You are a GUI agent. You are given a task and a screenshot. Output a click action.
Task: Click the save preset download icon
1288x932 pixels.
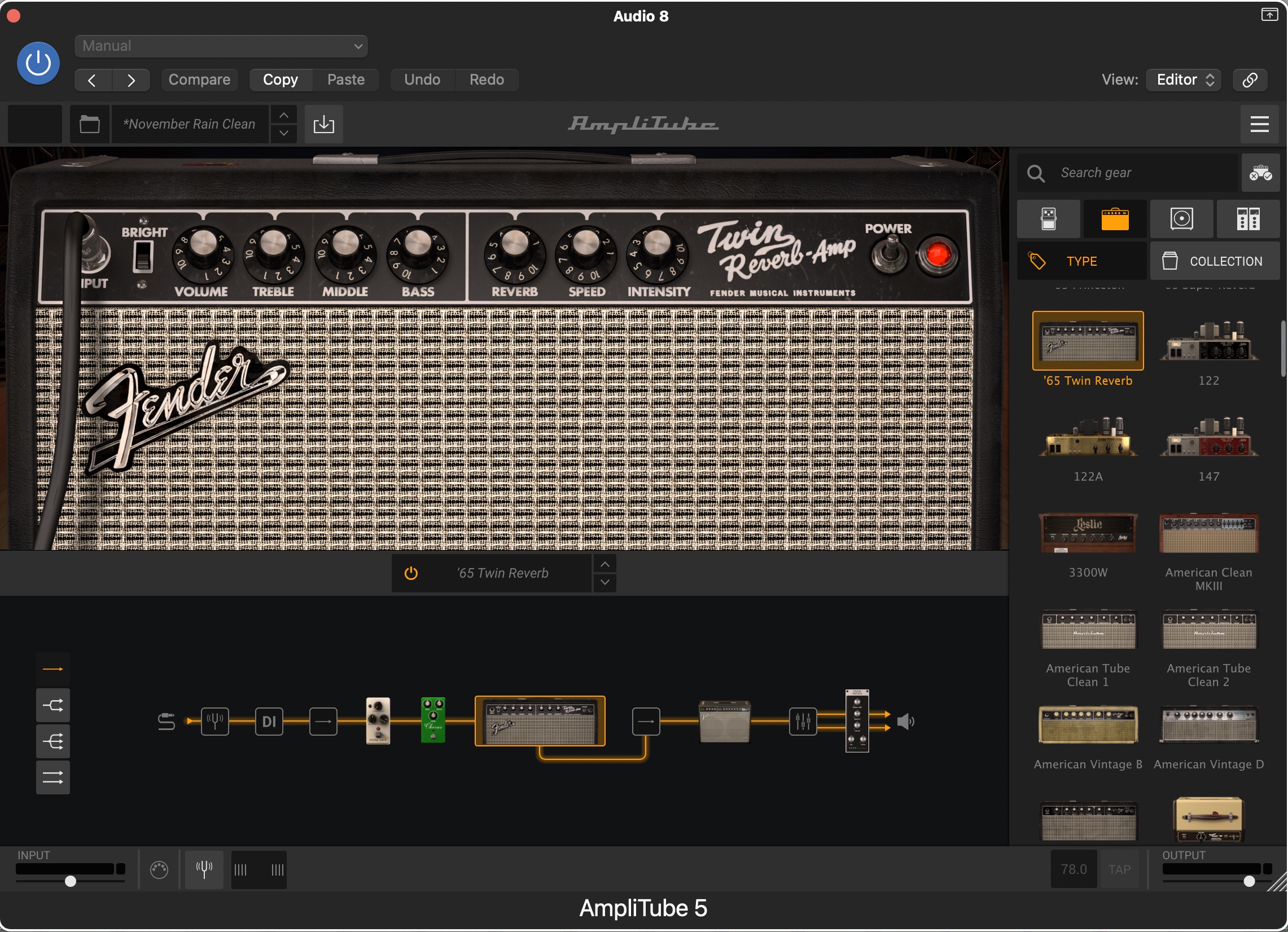[324, 124]
